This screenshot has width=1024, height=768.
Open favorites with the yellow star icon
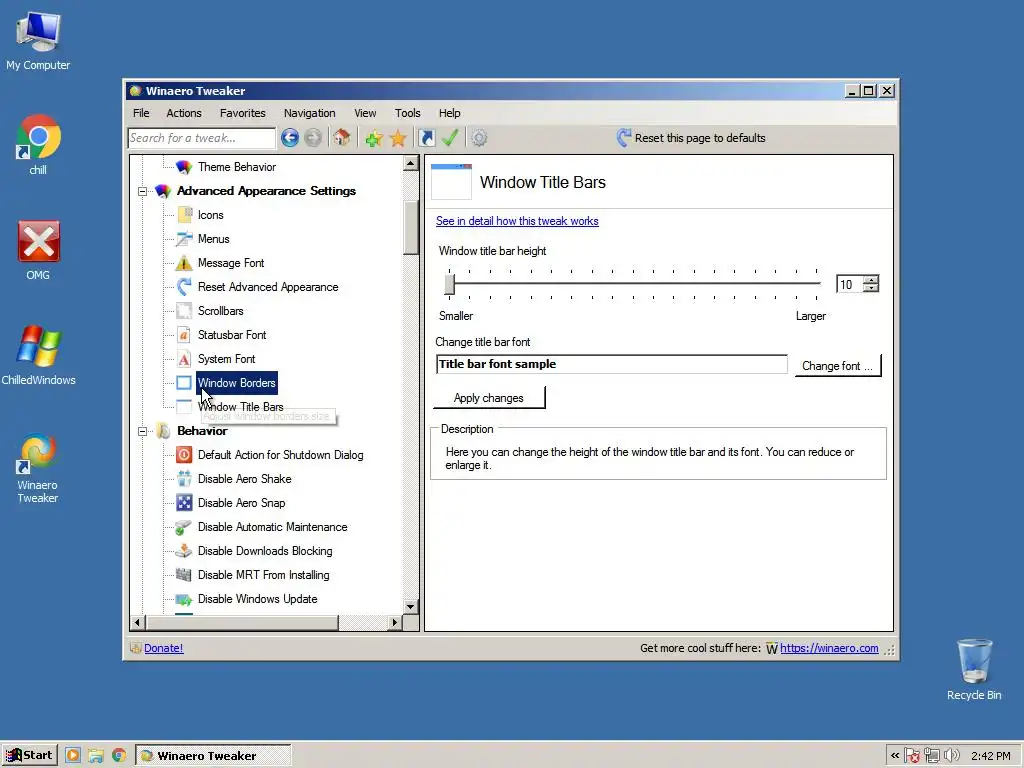[398, 138]
